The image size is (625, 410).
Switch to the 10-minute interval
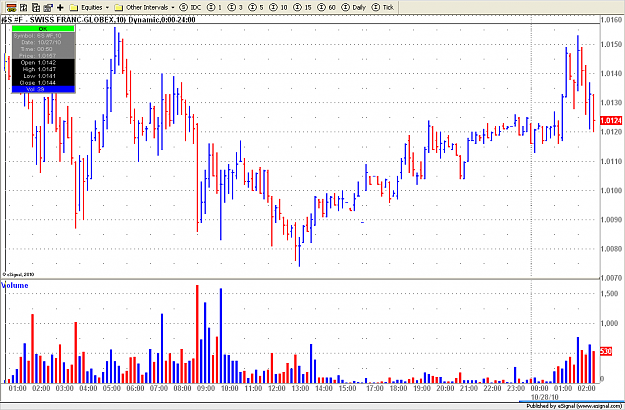click(278, 7)
